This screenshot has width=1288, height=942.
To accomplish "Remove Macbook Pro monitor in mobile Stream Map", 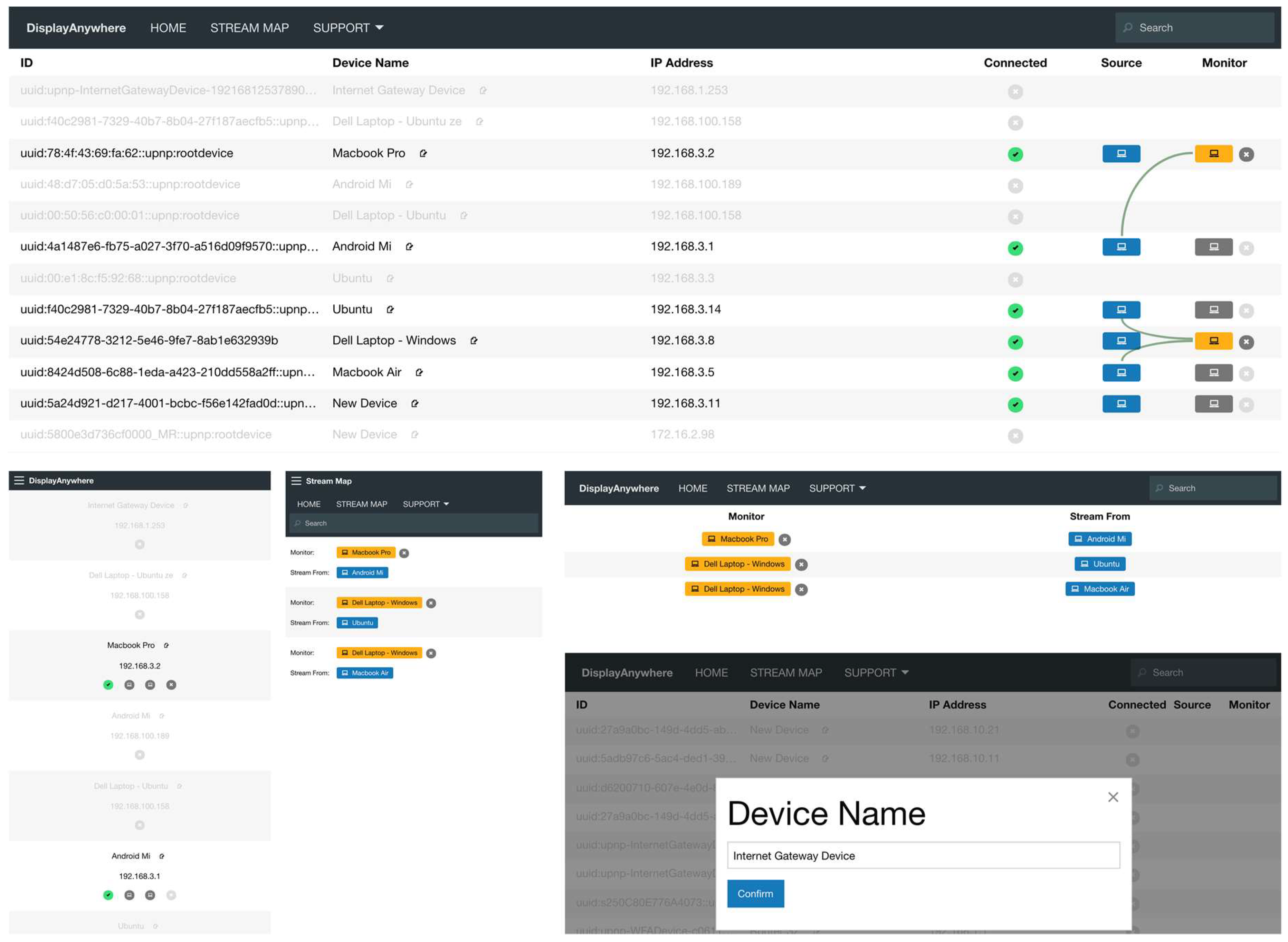I will point(404,553).
